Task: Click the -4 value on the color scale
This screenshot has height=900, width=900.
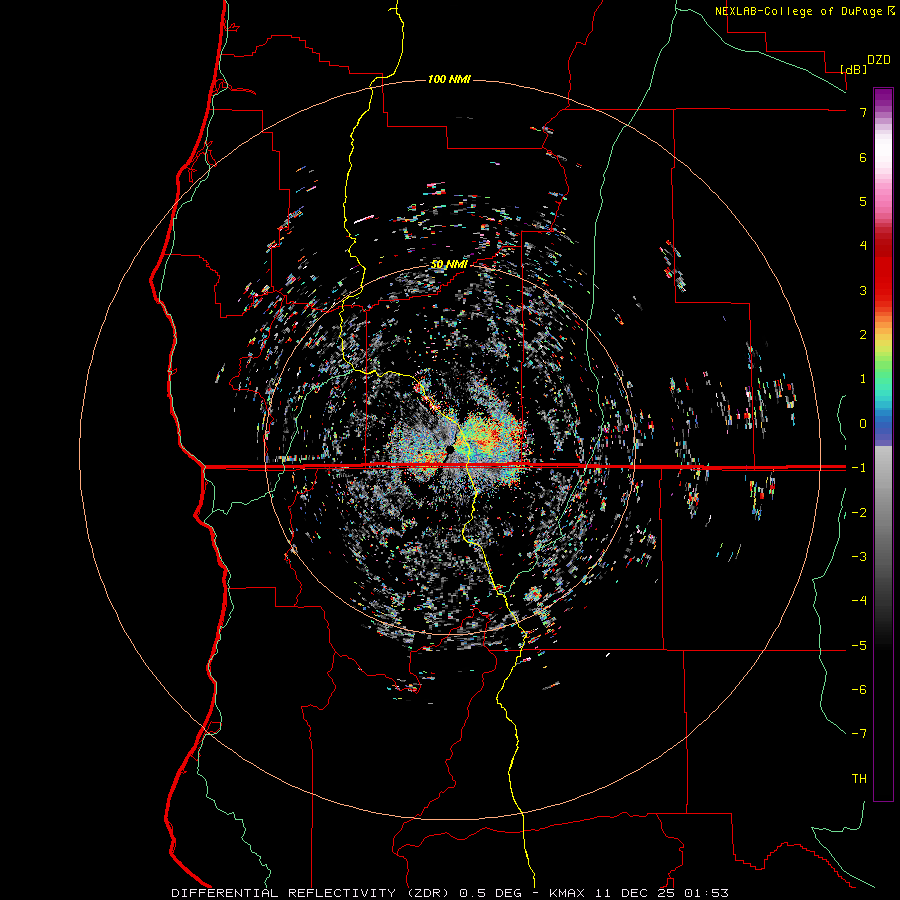Action: click(x=859, y=601)
